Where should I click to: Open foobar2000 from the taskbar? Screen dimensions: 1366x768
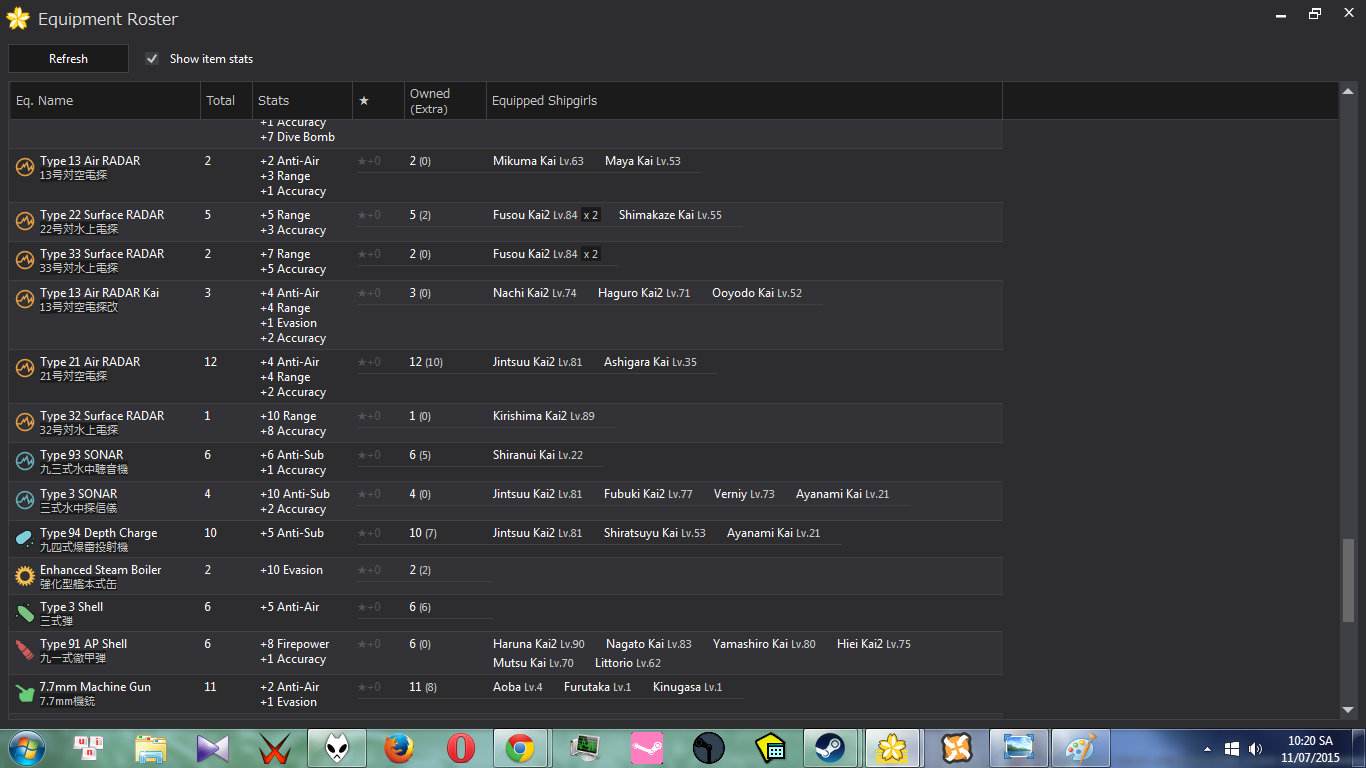click(x=337, y=747)
